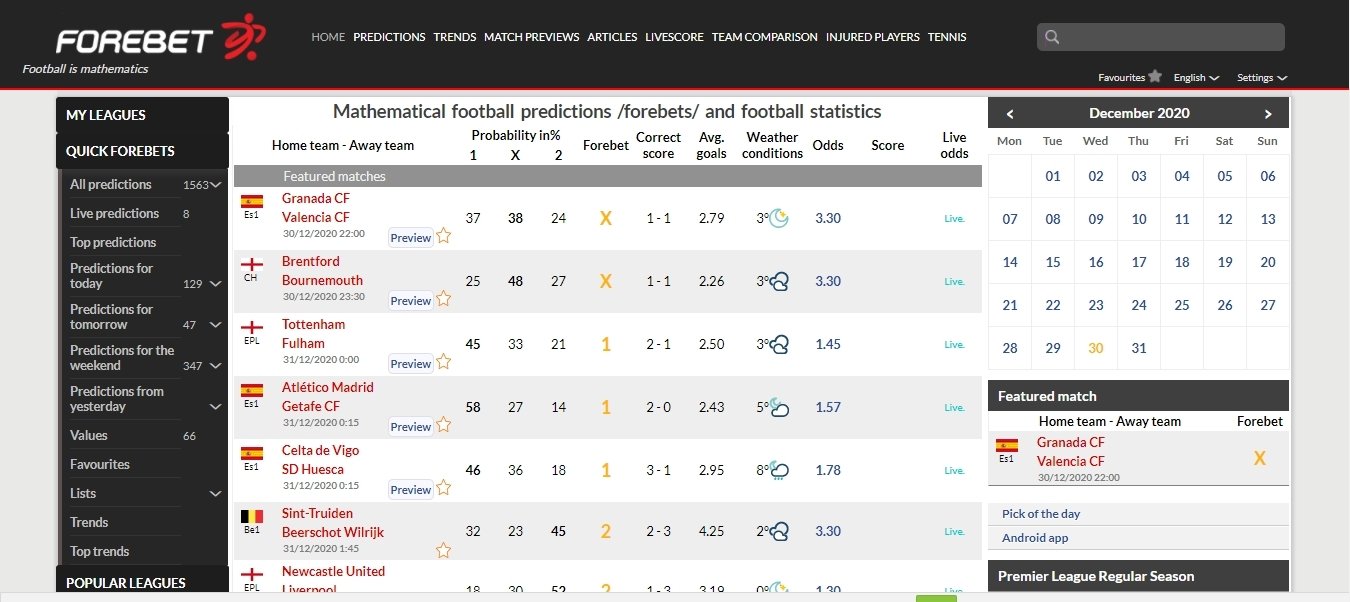Viewport: 1350px width, 602px height.
Task: Go to next month in calendar
Action: [1268, 114]
